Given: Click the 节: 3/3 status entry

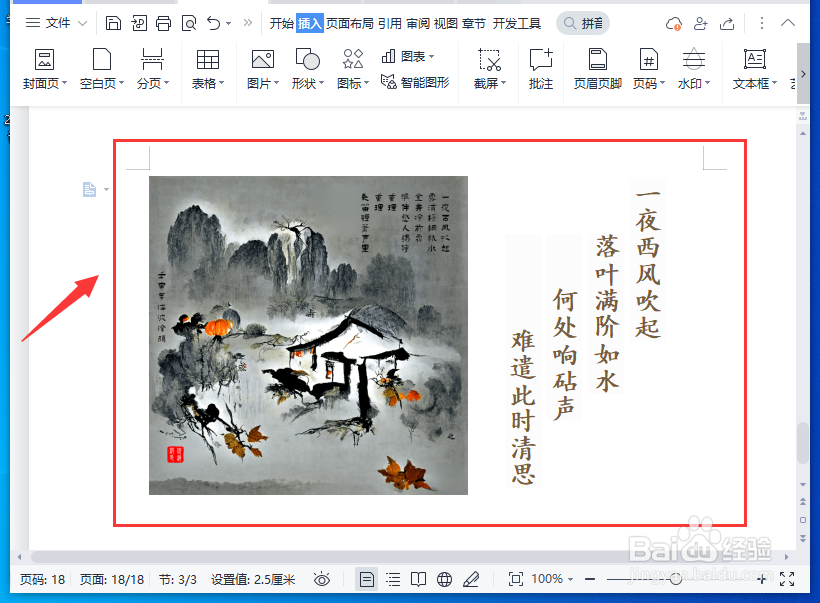Looking at the screenshot, I should pyautogui.click(x=178, y=579).
